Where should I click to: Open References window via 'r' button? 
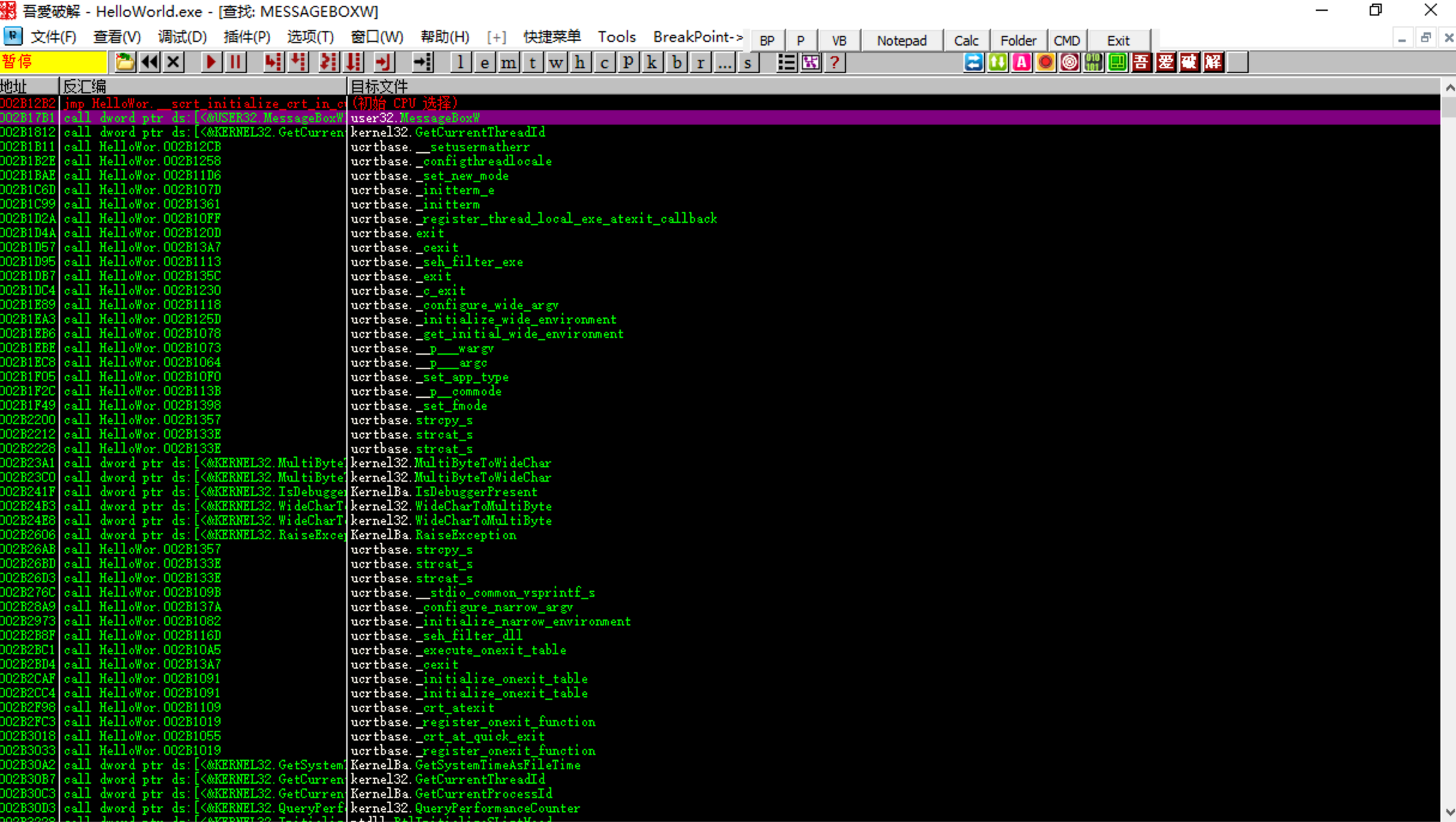(700, 62)
